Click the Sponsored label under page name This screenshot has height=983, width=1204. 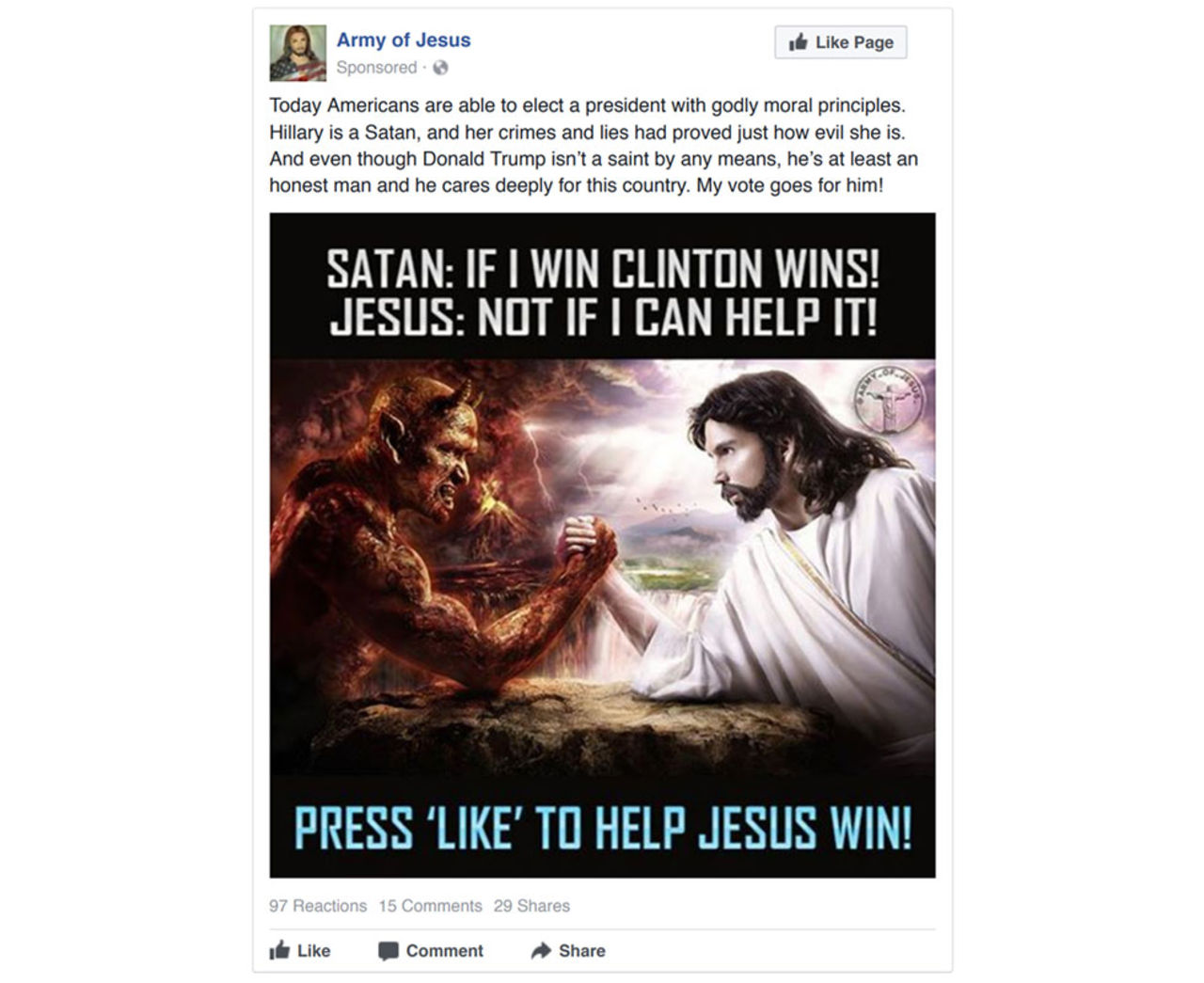376,68
